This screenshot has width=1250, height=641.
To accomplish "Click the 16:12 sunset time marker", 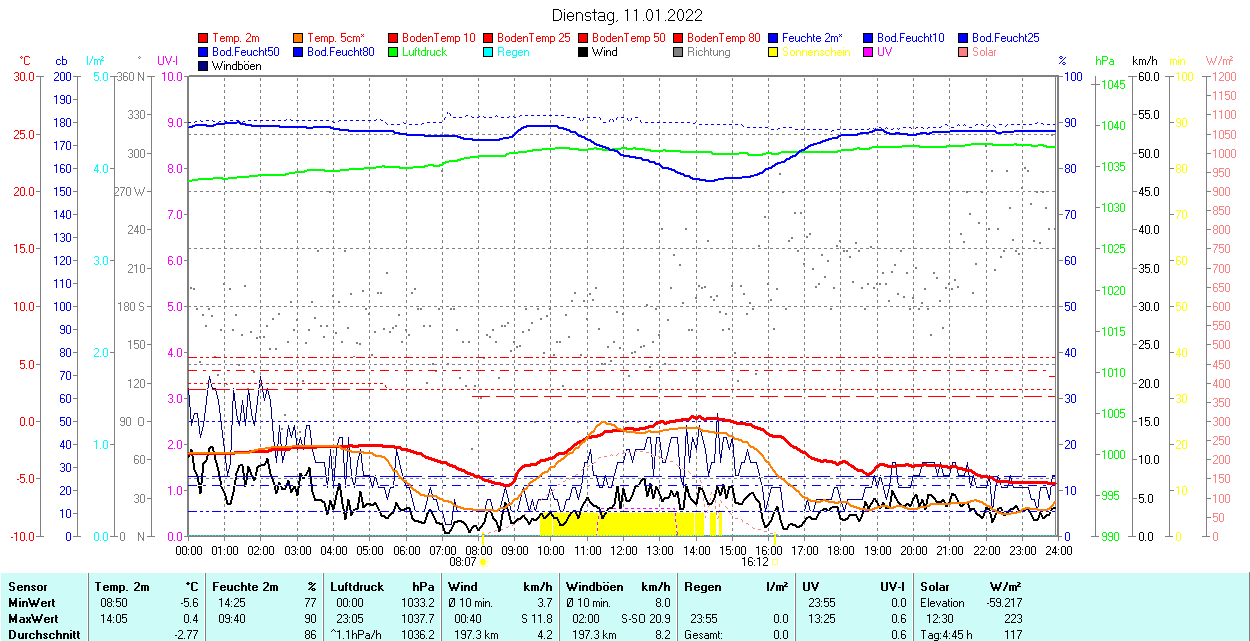I will click(754, 562).
